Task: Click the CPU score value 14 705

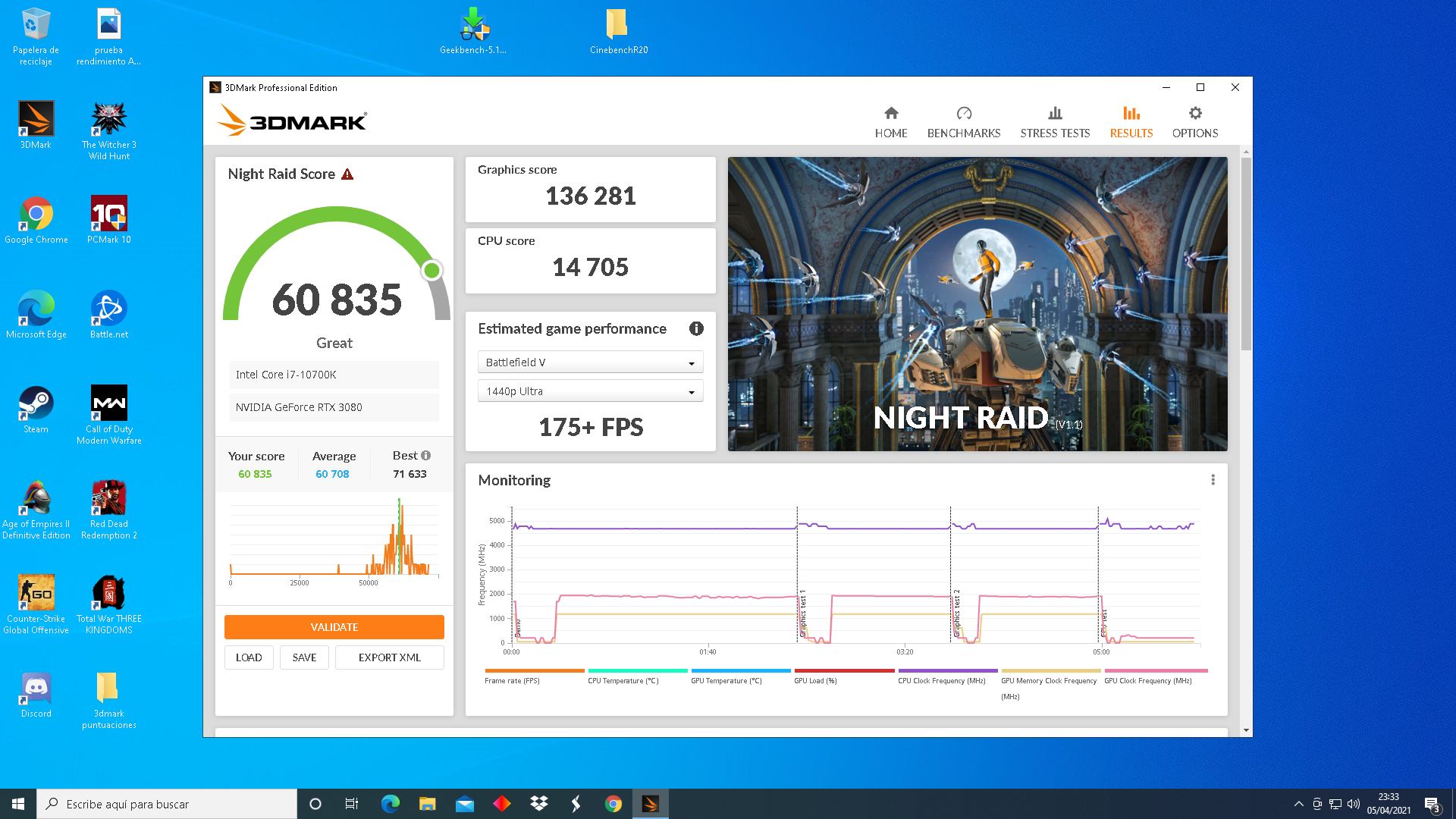Action: [591, 268]
